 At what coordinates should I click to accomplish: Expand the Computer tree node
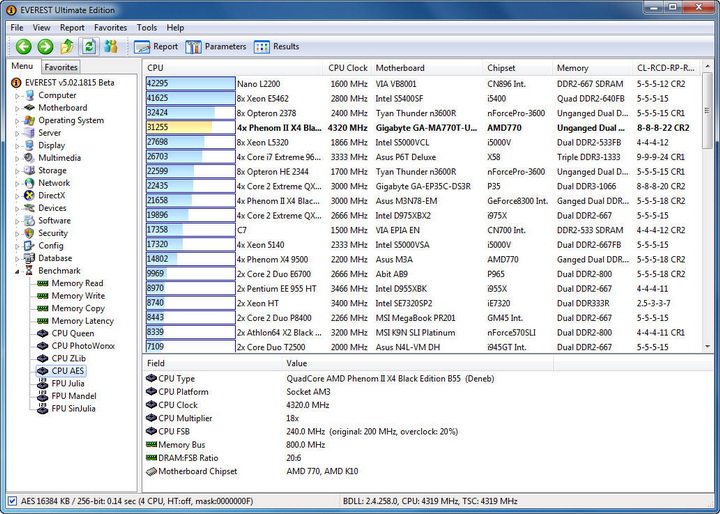click(17, 96)
